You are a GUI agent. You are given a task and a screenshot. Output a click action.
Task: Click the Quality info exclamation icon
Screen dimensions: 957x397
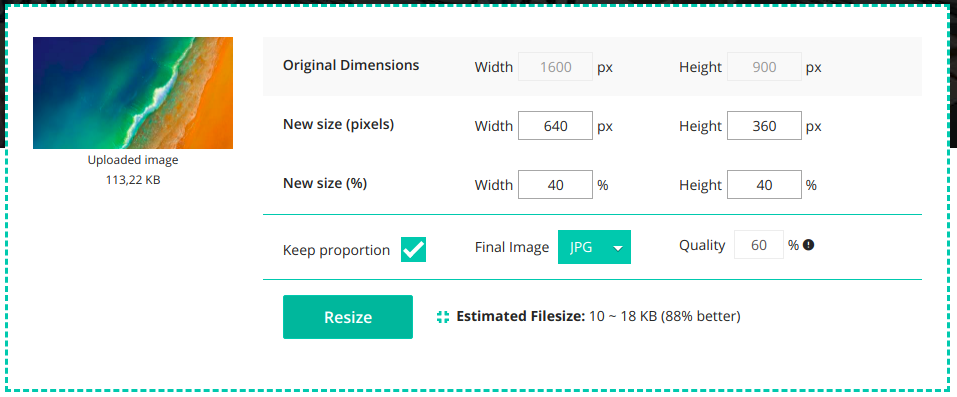809,246
